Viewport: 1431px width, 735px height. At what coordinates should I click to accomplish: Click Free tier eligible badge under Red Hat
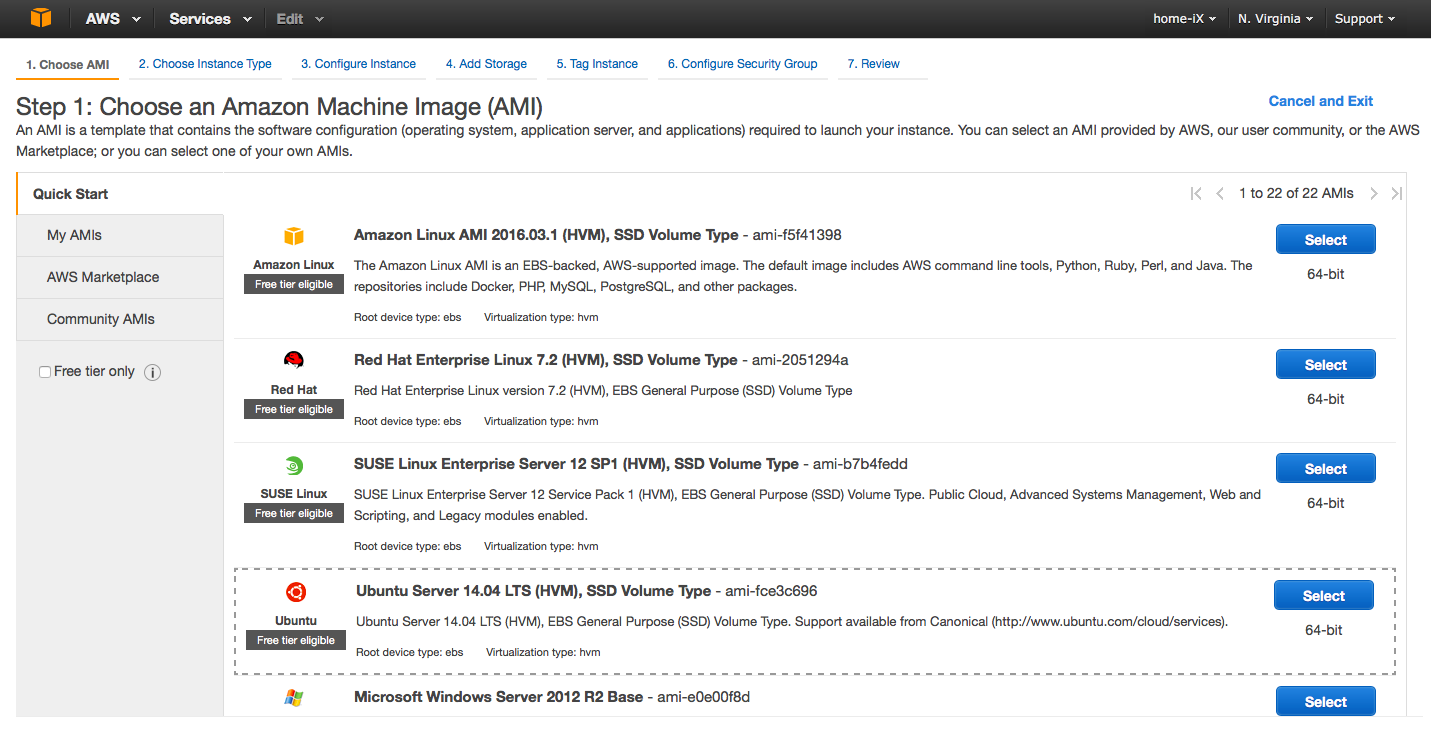(x=294, y=409)
